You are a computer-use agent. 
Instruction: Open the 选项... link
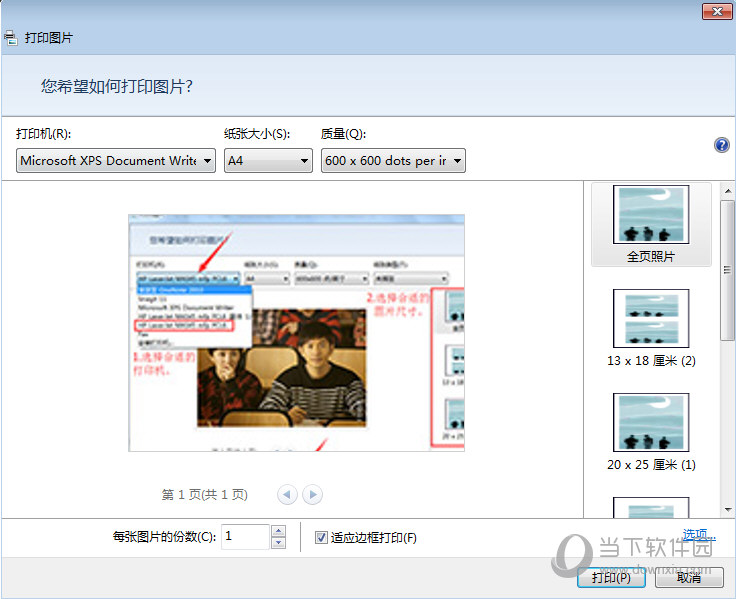pyautogui.click(x=699, y=535)
